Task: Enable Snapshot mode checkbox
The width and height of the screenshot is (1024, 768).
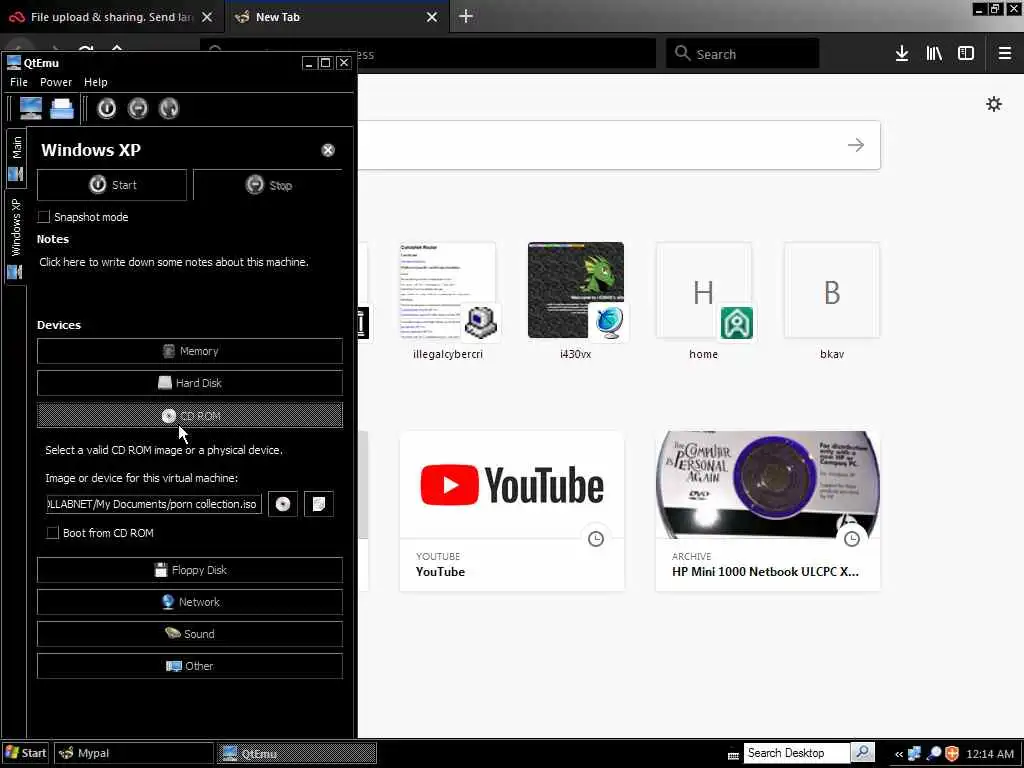Action: [44, 217]
